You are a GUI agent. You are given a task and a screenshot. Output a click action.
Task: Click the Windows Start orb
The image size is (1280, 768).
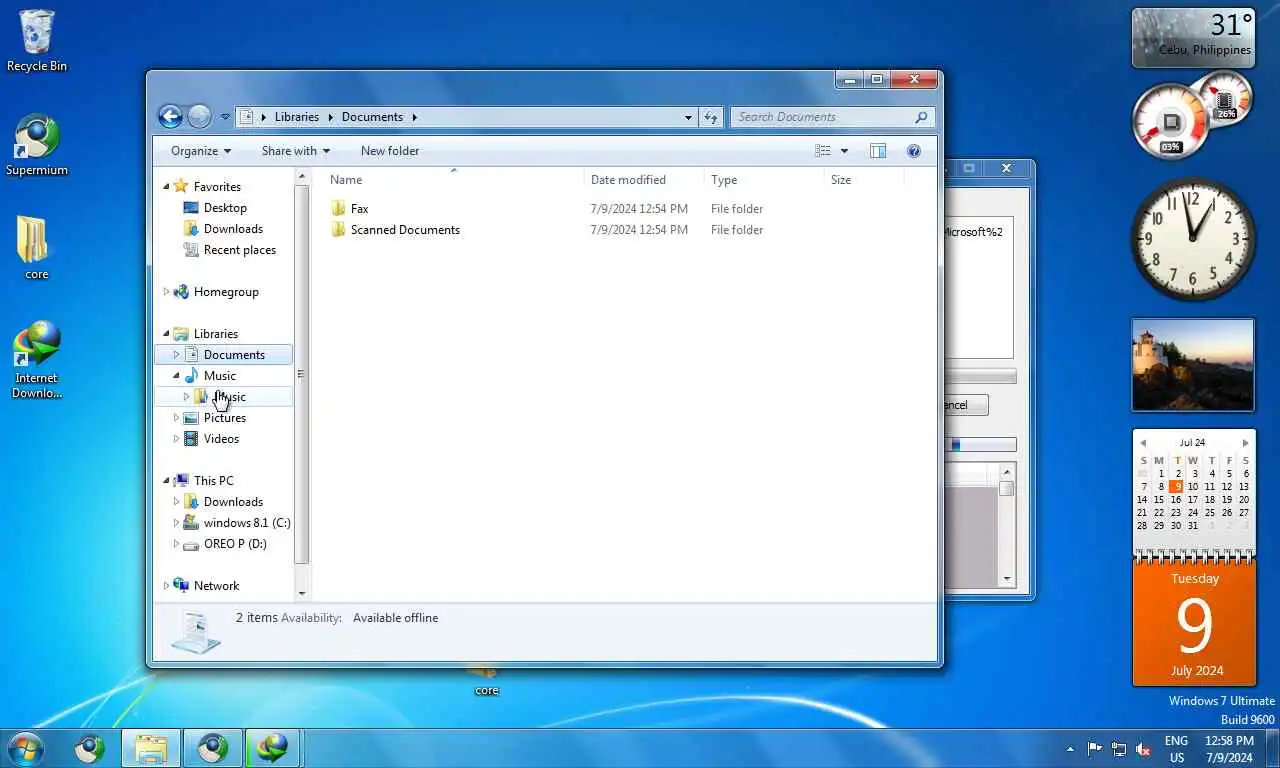(25, 748)
